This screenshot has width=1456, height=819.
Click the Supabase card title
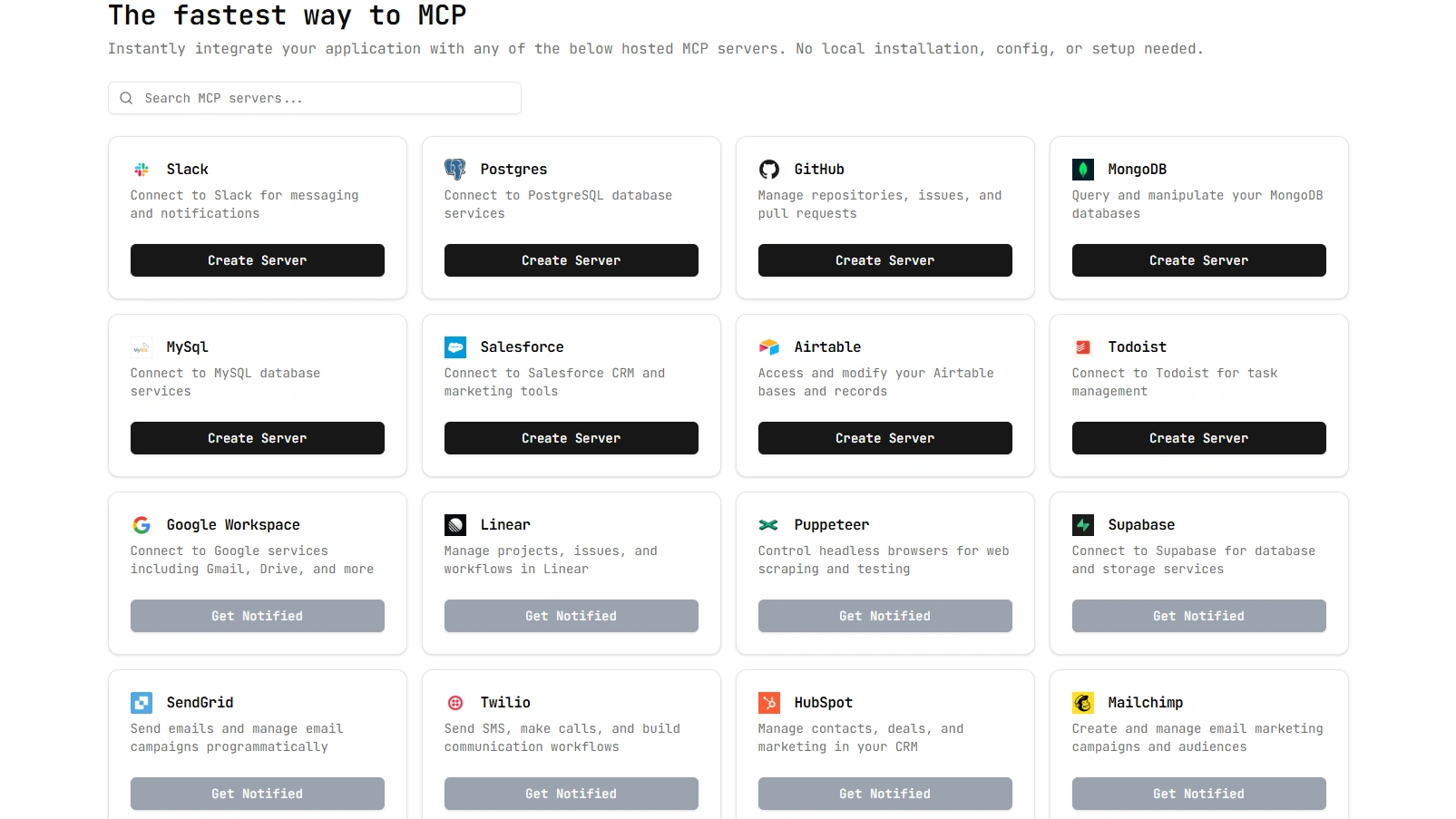[x=1141, y=525]
